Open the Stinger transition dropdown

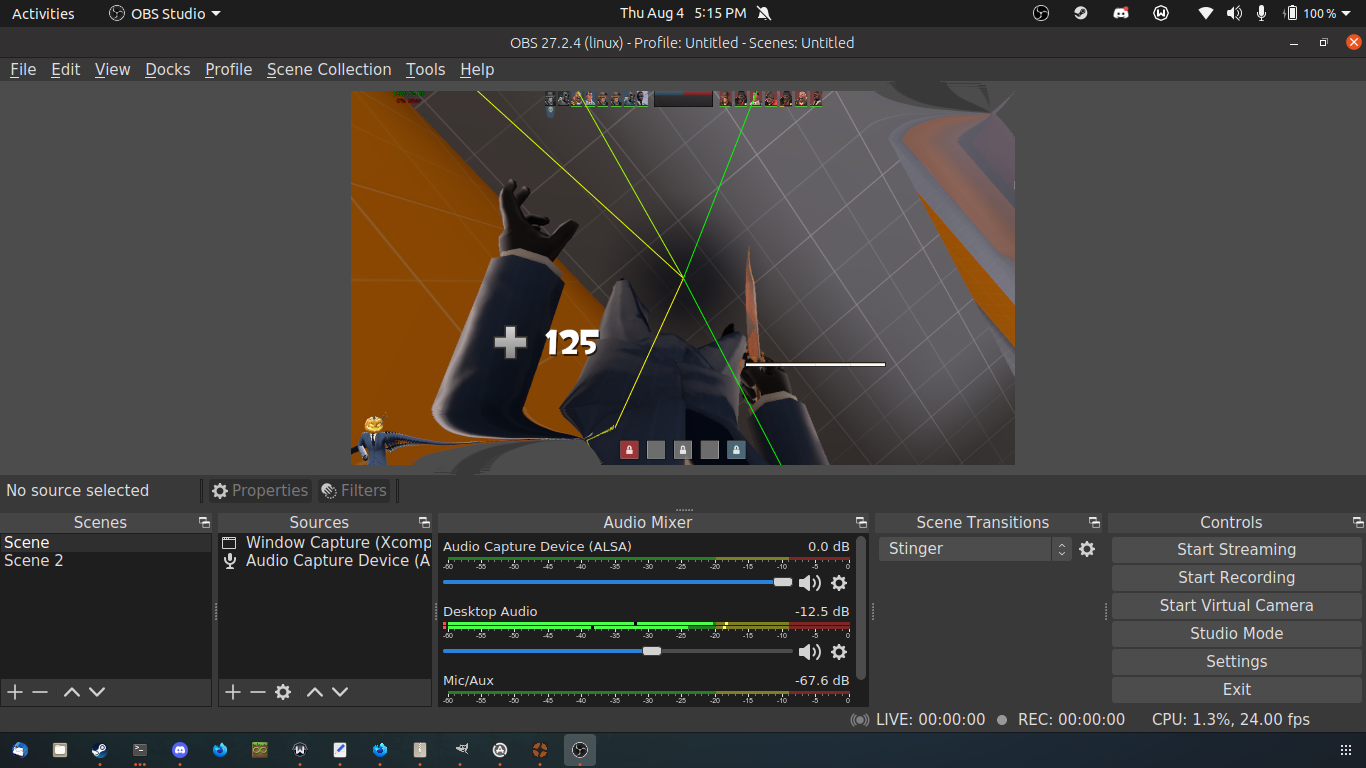coord(975,549)
